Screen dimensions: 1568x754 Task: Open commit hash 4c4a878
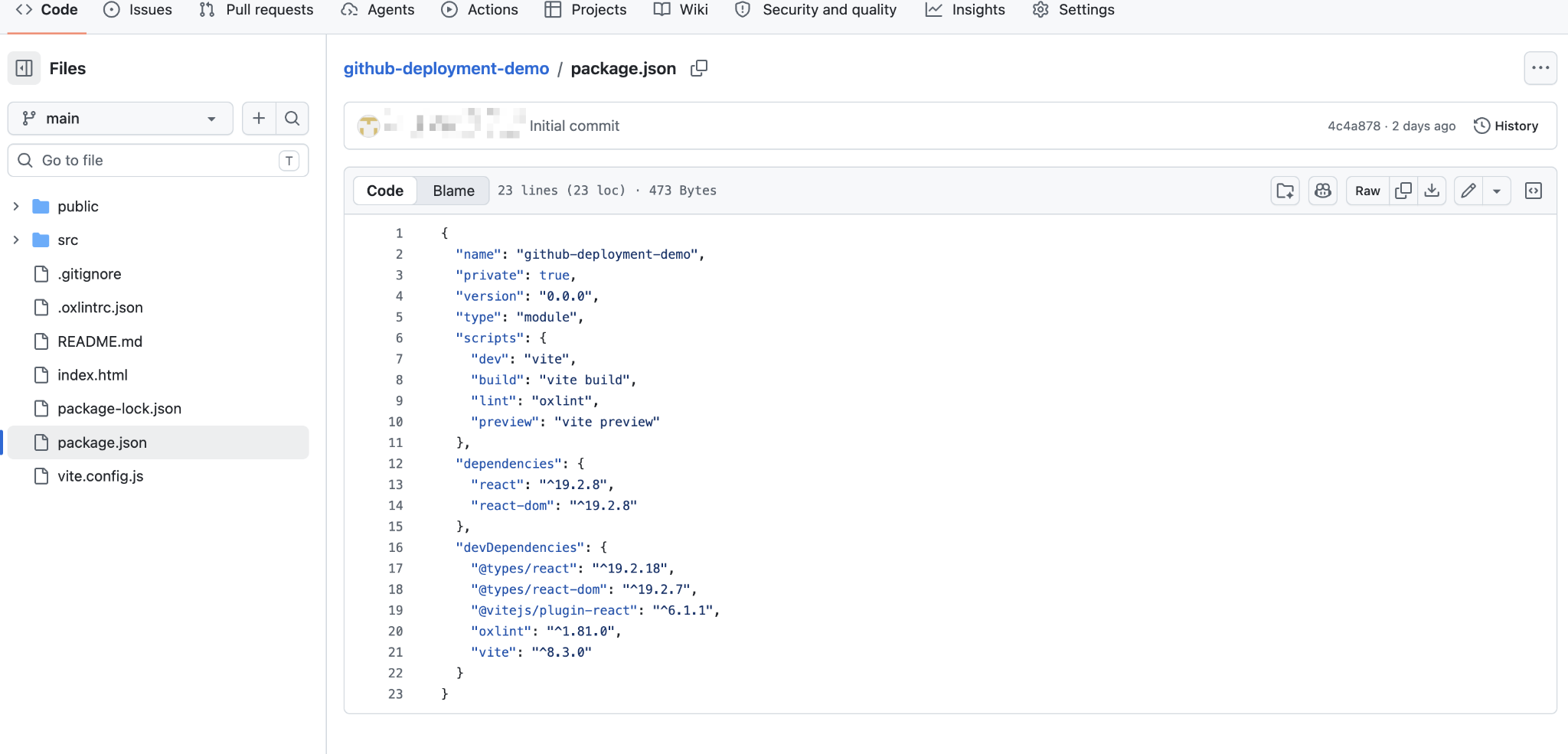tap(1354, 126)
